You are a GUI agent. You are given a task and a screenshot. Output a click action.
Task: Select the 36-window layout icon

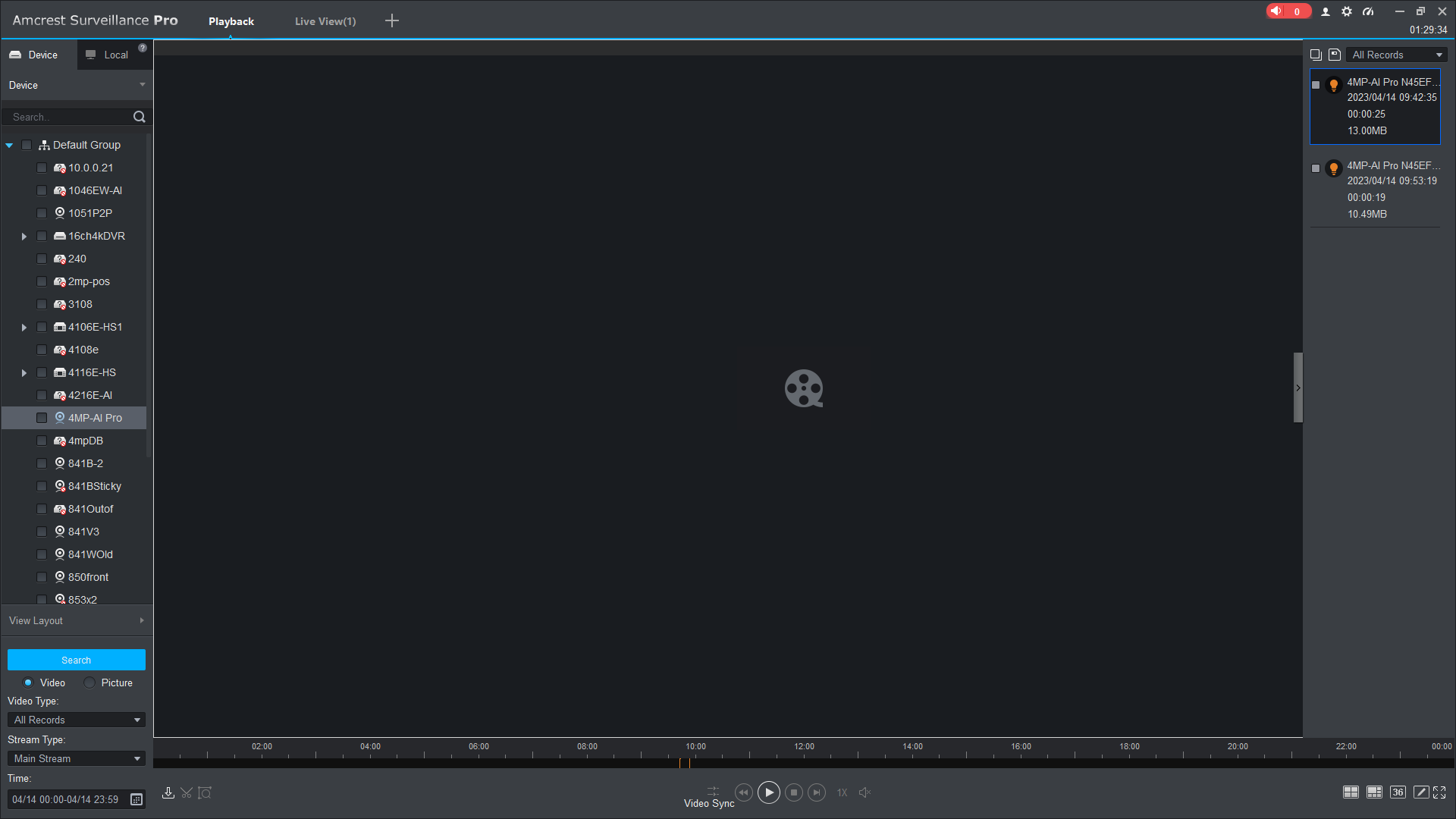(1398, 792)
